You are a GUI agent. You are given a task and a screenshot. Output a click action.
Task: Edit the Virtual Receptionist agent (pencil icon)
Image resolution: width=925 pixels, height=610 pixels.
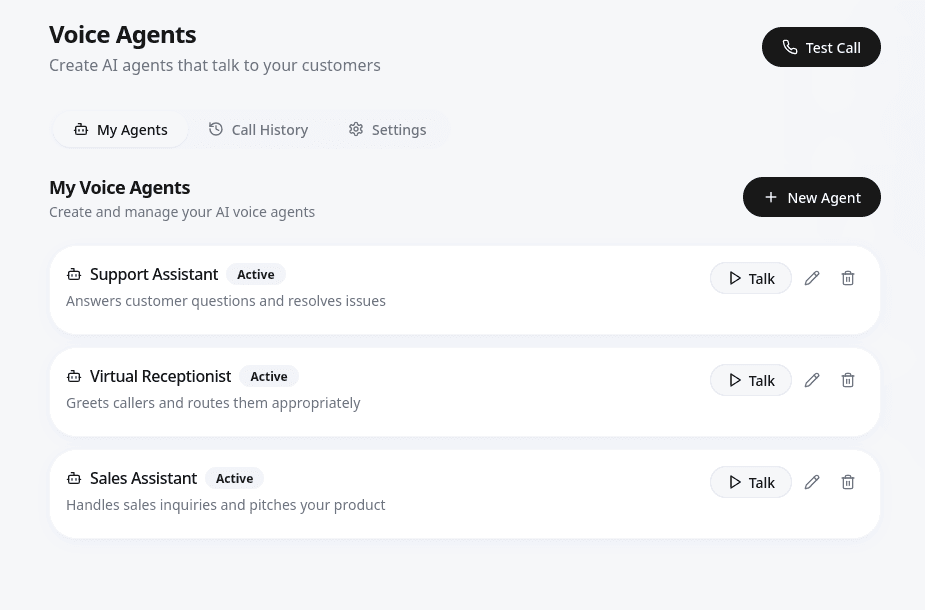point(812,380)
